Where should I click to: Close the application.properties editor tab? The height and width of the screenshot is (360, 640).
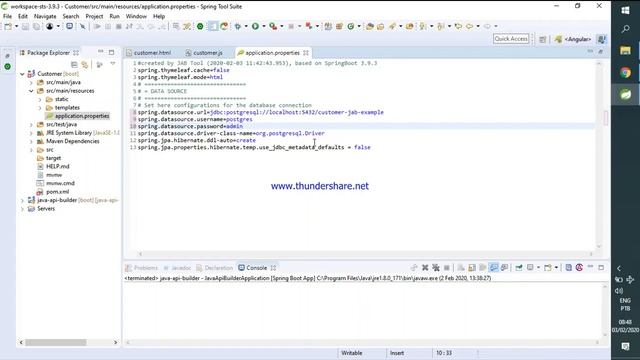(306, 53)
